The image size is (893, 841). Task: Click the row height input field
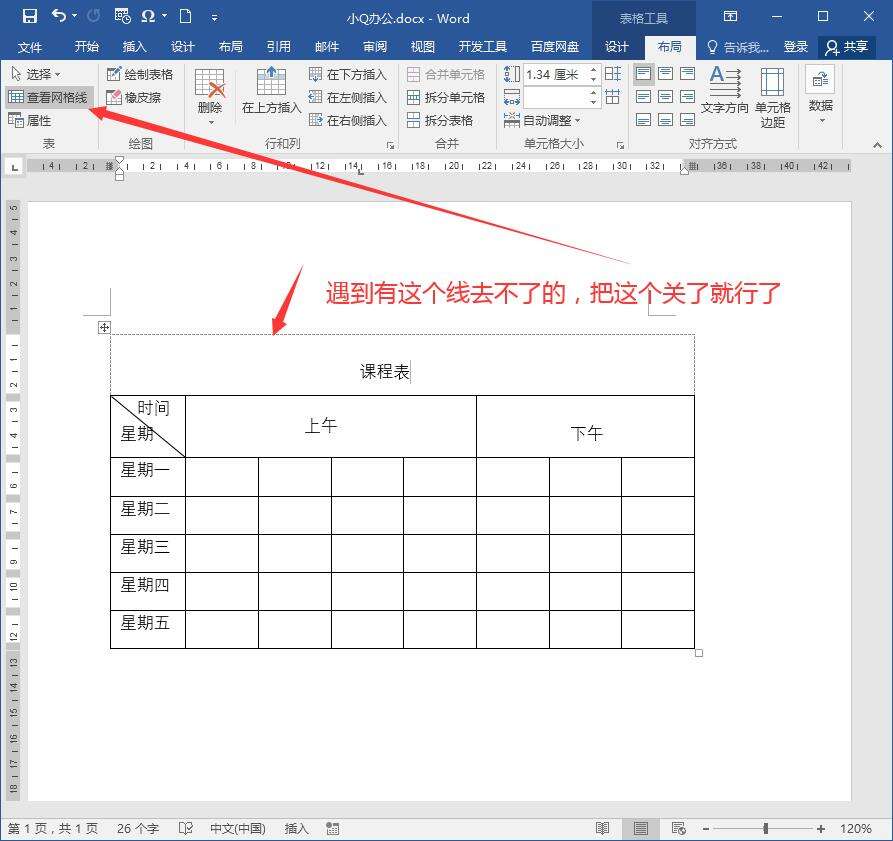[555, 74]
